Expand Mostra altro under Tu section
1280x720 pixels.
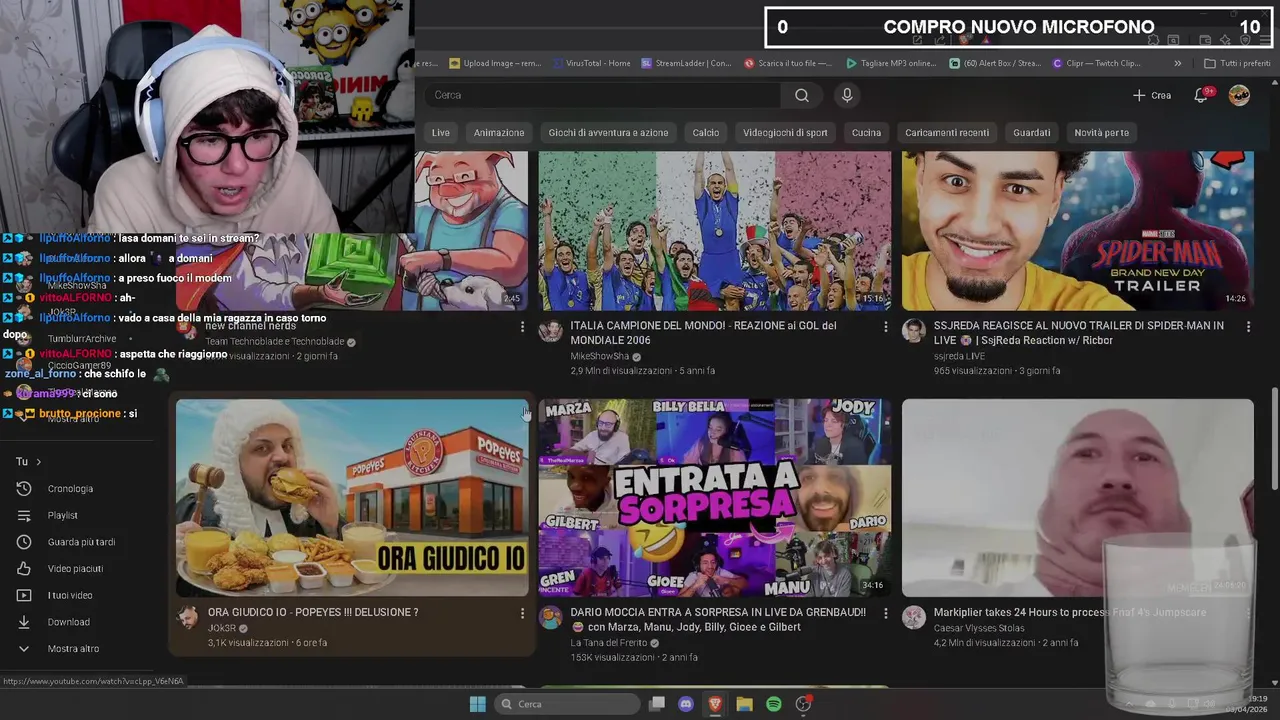(x=60, y=649)
